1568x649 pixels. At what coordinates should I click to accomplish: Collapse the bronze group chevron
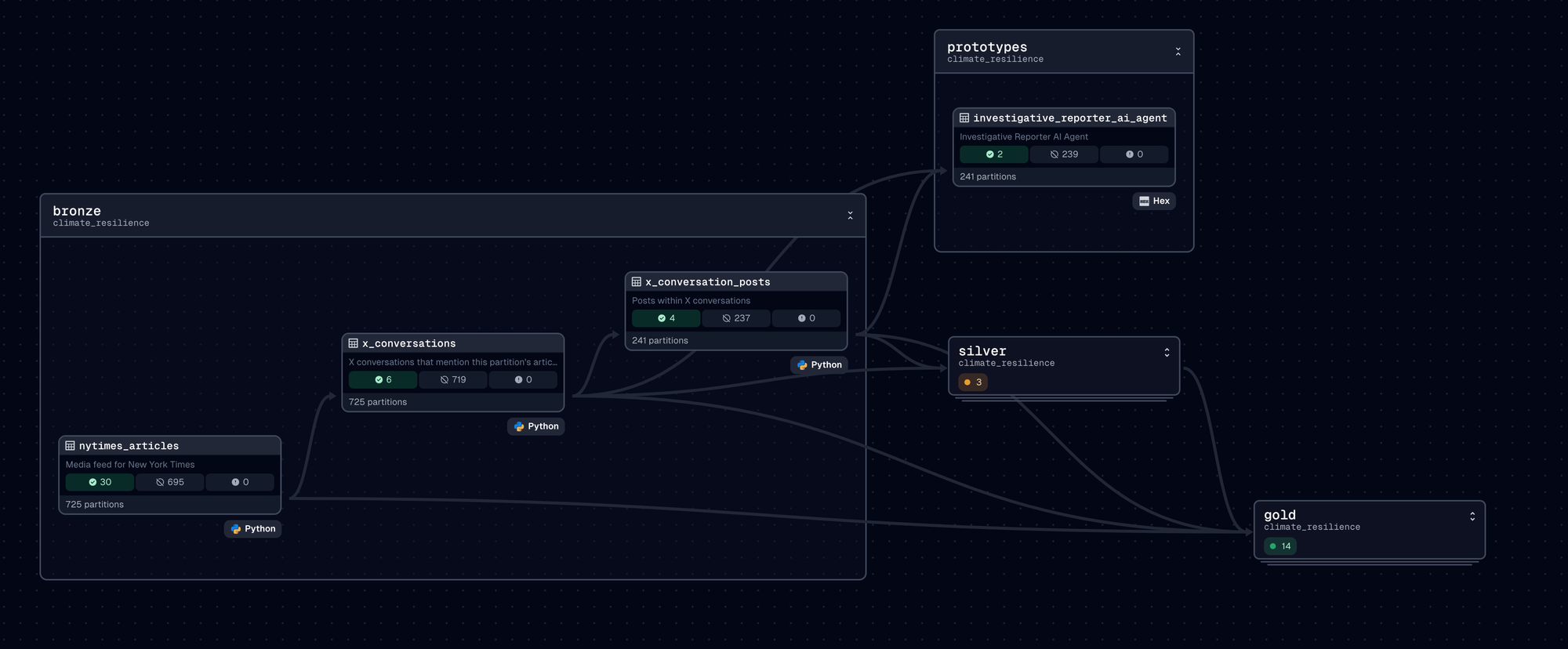(x=850, y=216)
